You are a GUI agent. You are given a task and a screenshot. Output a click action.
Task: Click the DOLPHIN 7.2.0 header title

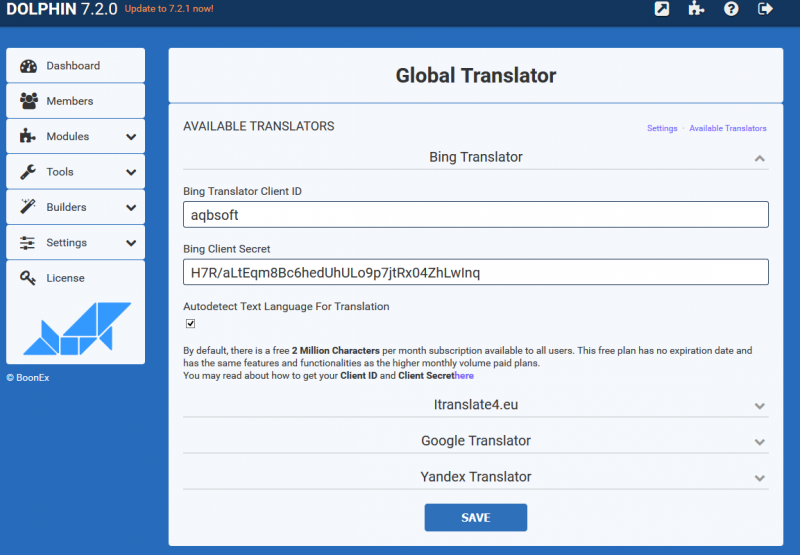pyautogui.click(x=62, y=9)
